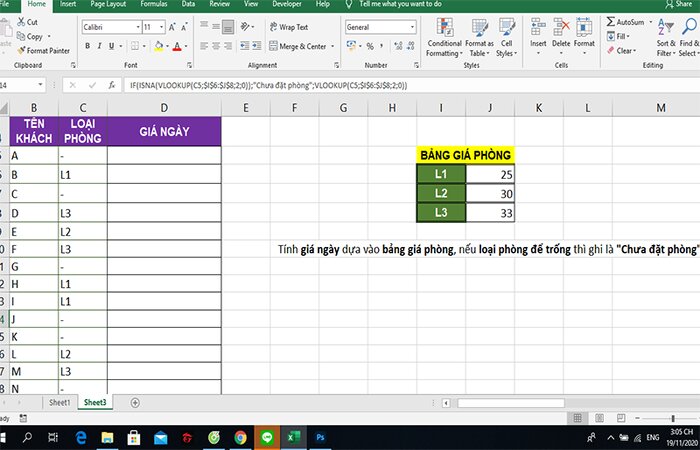Open Google Chrome from the taskbar
The image size is (700, 450).
[x=240, y=438]
